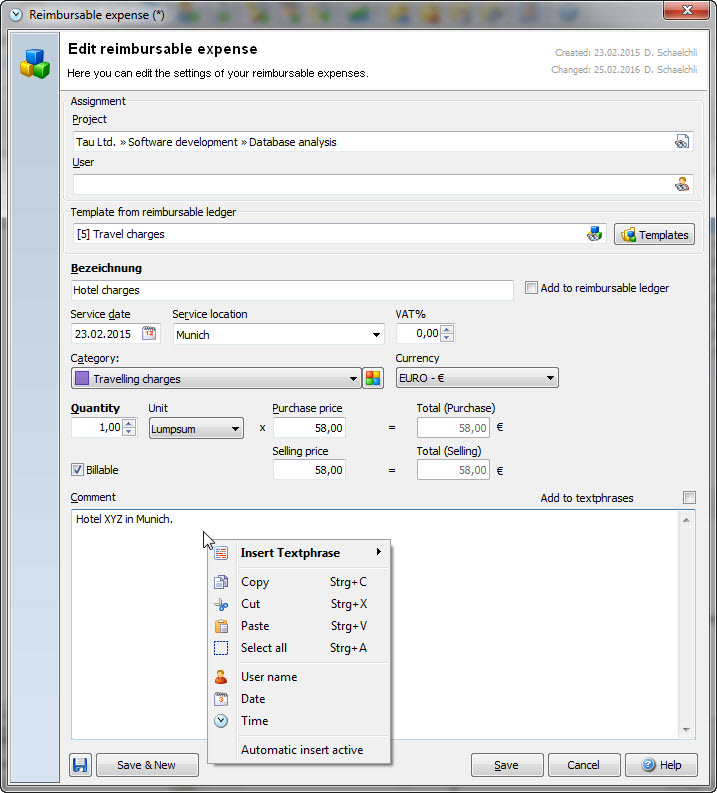Open project browse icon in Project field
The image size is (717, 793).
tap(682, 142)
